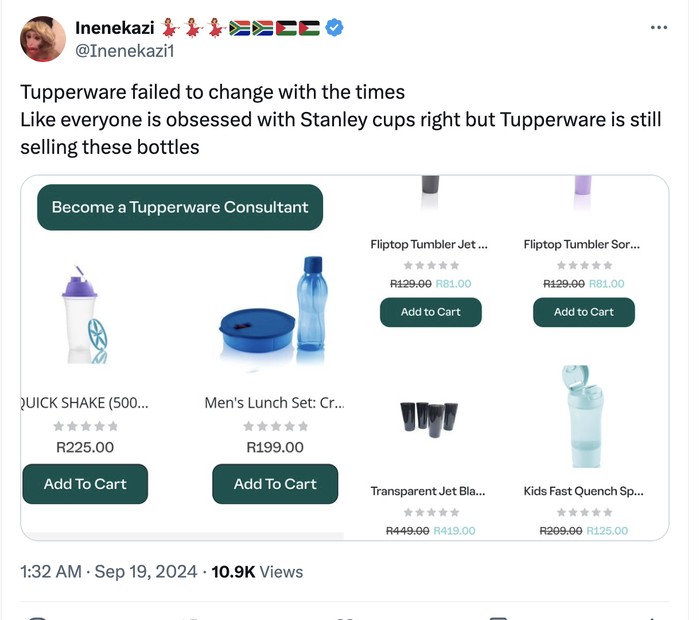Add Men's Lunch Set to cart
The width and height of the screenshot is (700, 620).
click(x=275, y=484)
